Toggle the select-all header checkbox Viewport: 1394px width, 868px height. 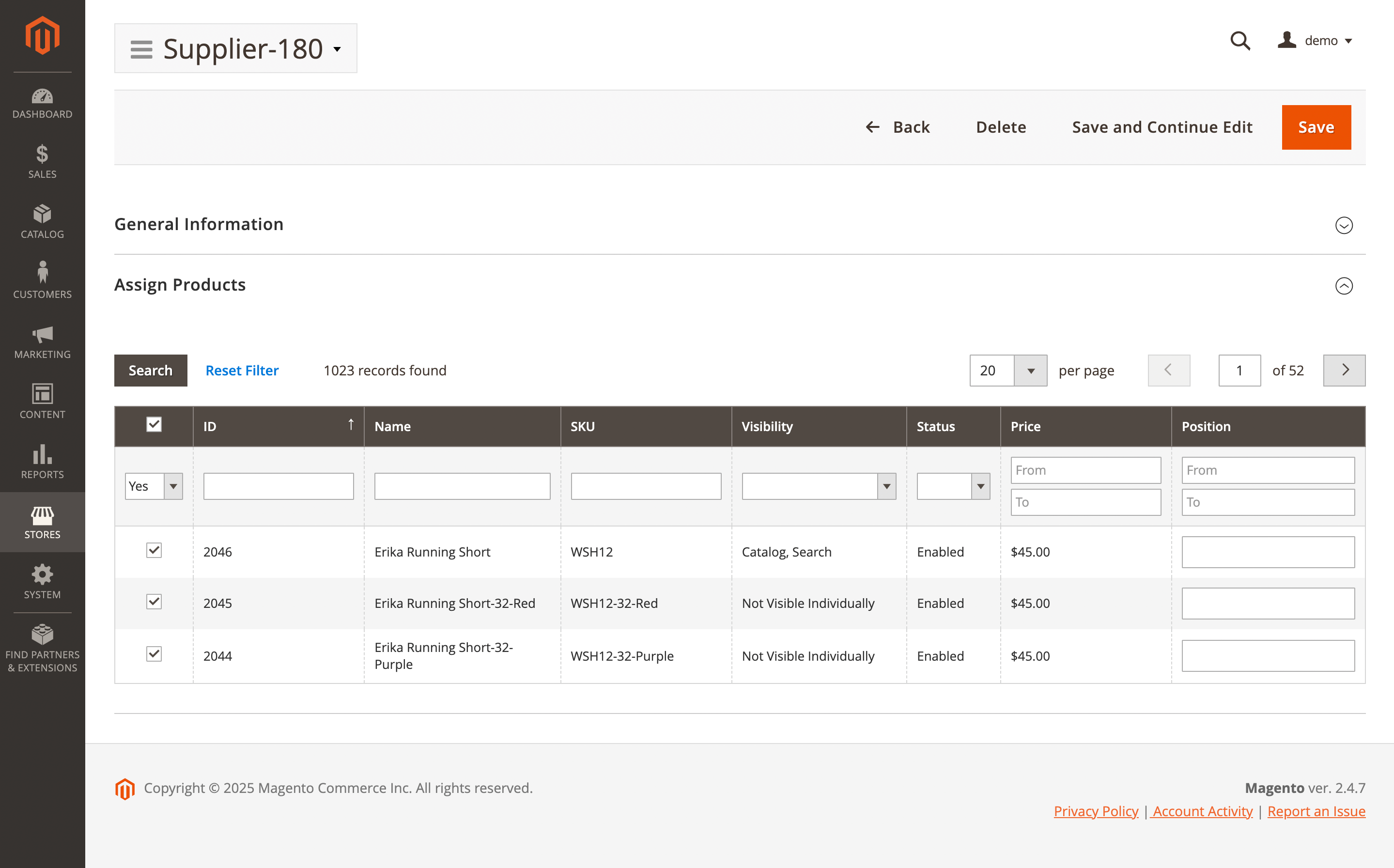click(154, 424)
